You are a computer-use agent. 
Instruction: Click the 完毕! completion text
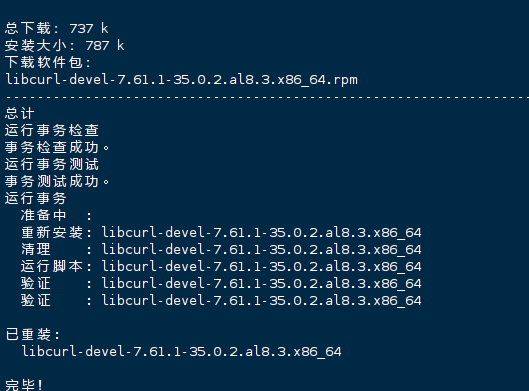pos(24,385)
